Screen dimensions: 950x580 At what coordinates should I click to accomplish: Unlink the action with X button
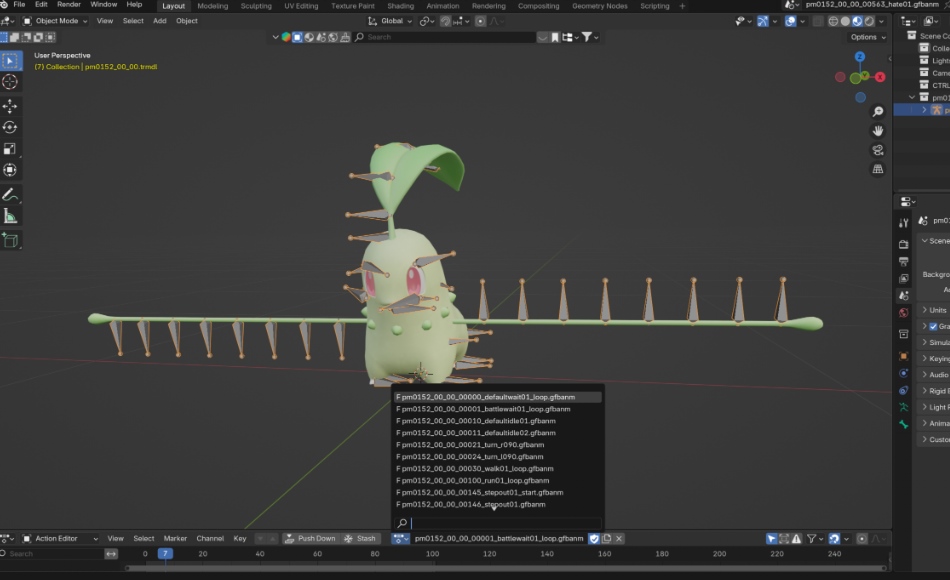pos(619,539)
